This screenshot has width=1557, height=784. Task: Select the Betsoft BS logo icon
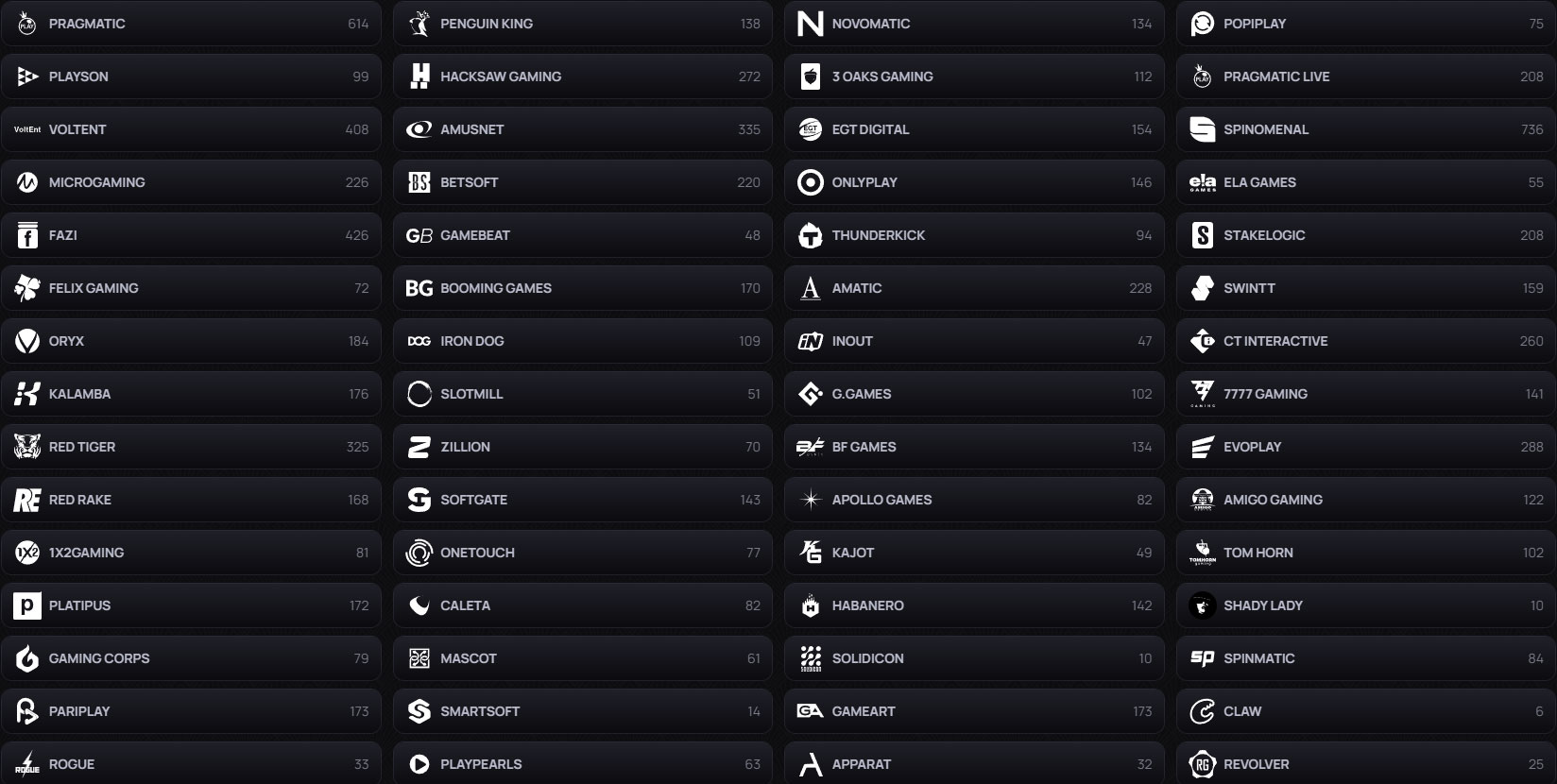click(419, 182)
